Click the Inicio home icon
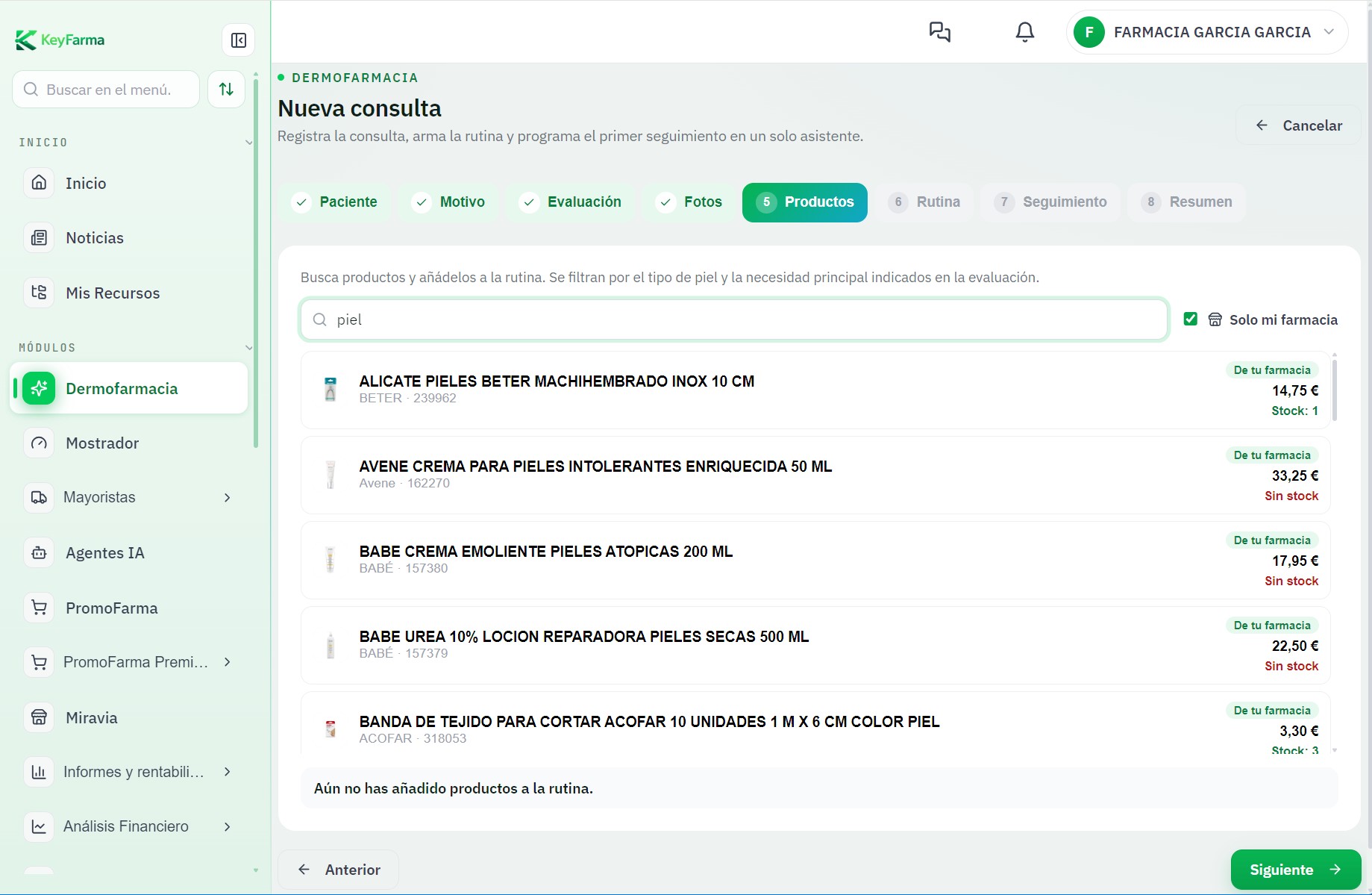This screenshot has height=895, width=1372. 39,183
